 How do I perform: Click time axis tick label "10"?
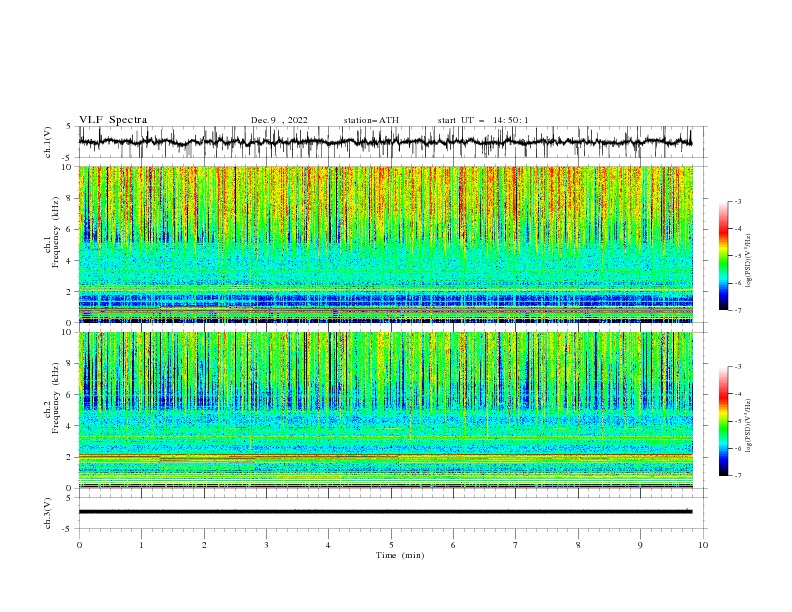point(703,545)
